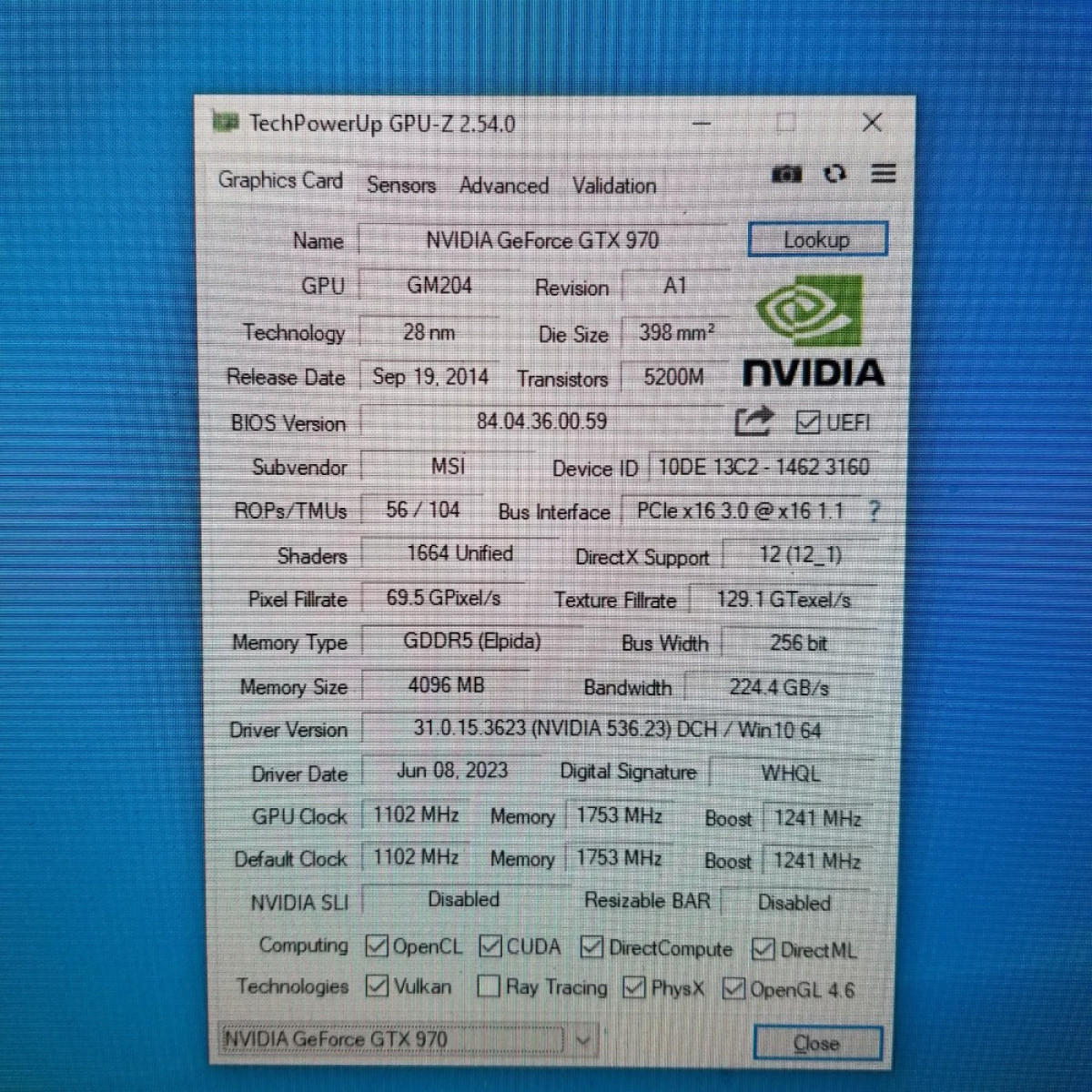Screen dimensions: 1092x1092
Task: Close the GPU-Z window with X
Action: pos(872,122)
